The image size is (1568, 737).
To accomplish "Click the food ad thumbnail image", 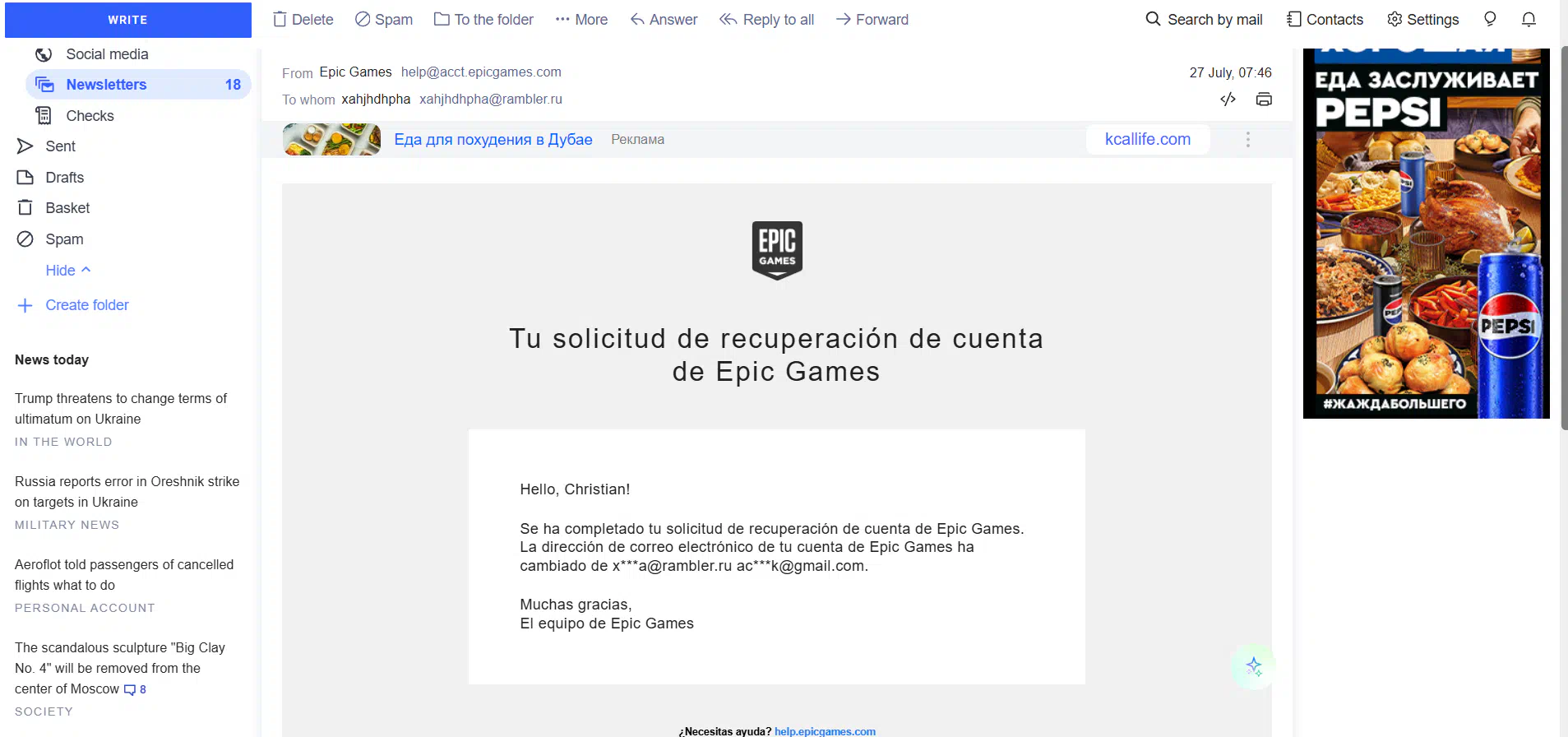I will click(x=331, y=139).
